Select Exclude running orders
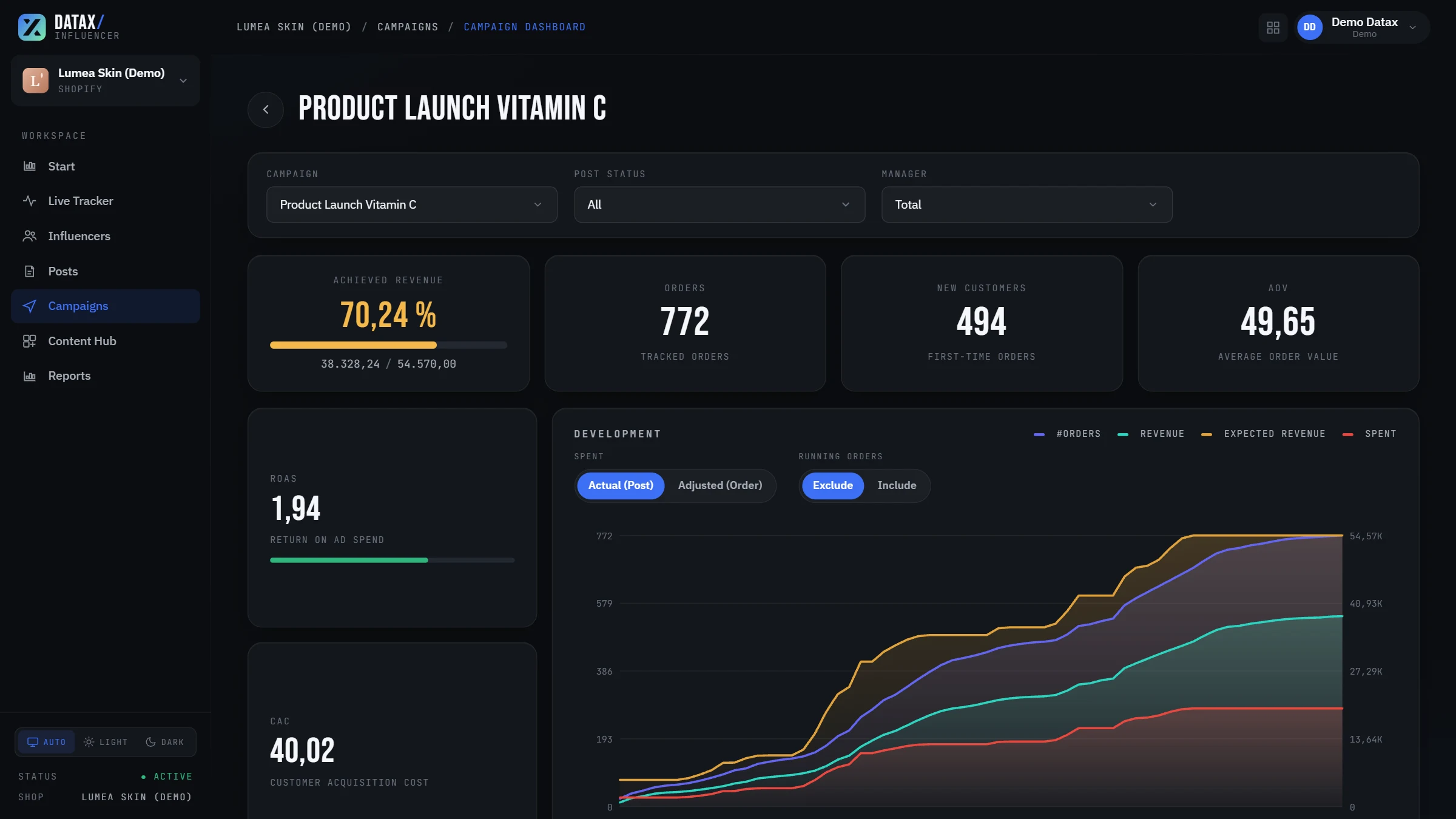 pos(832,485)
